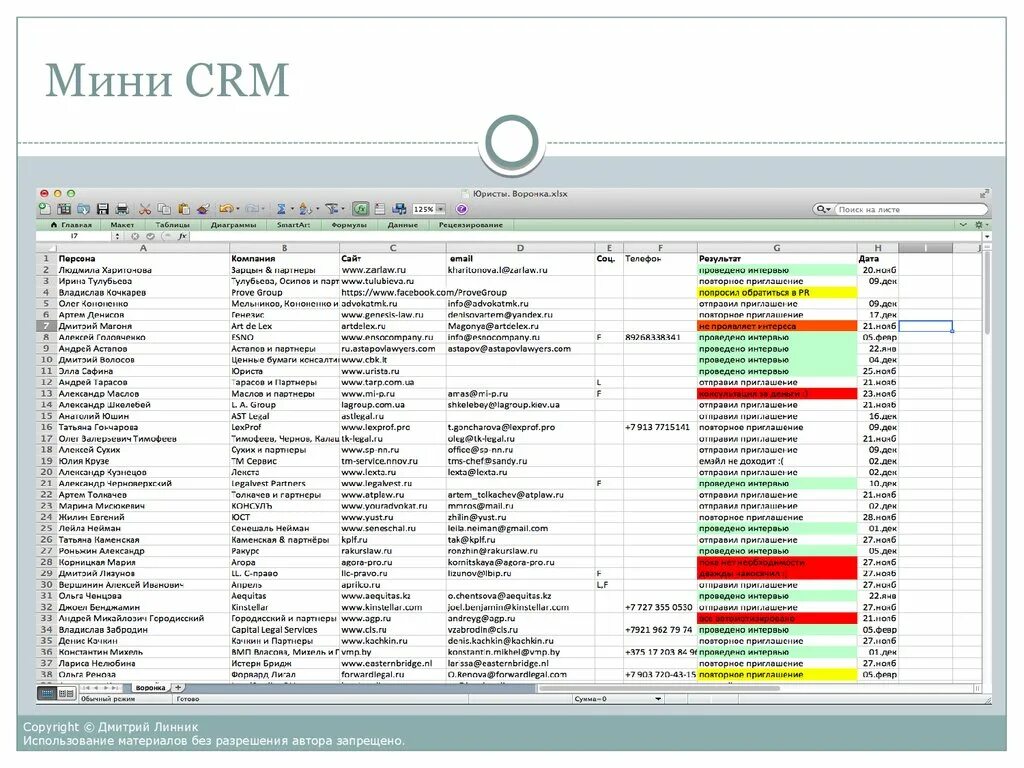This screenshot has width=1024, height=768.
Task: Open the Формулы ribbon tab
Action: (349, 225)
